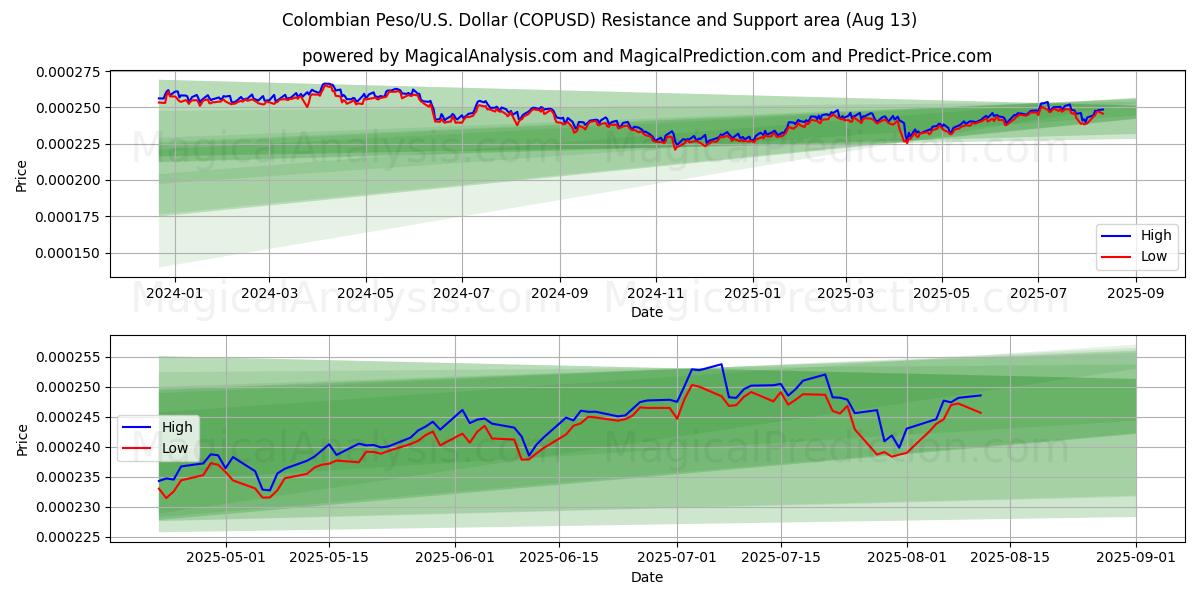Click the '0.000275' y-axis value

coord(69,72)
